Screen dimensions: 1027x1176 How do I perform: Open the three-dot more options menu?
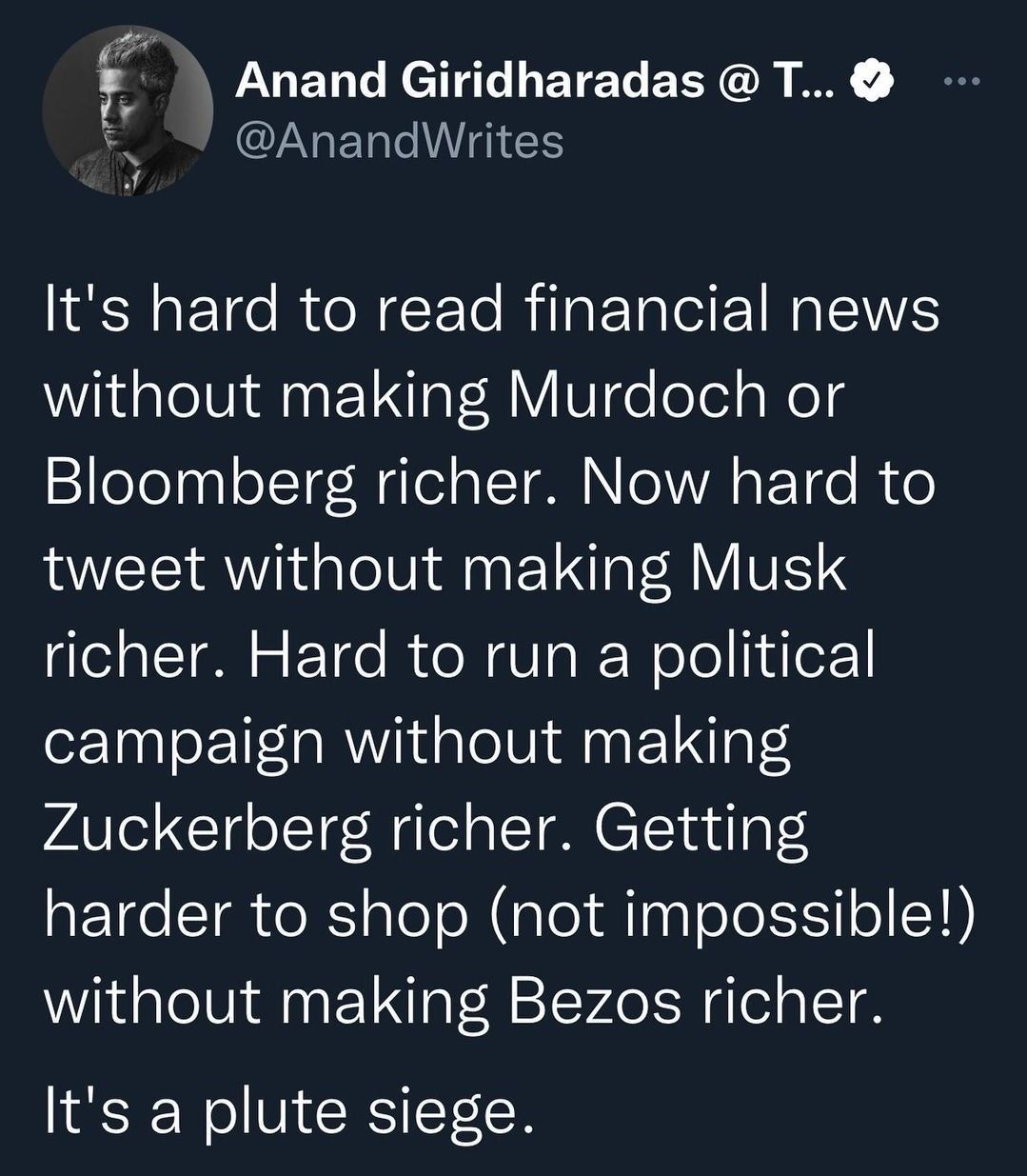click(959, 81)
